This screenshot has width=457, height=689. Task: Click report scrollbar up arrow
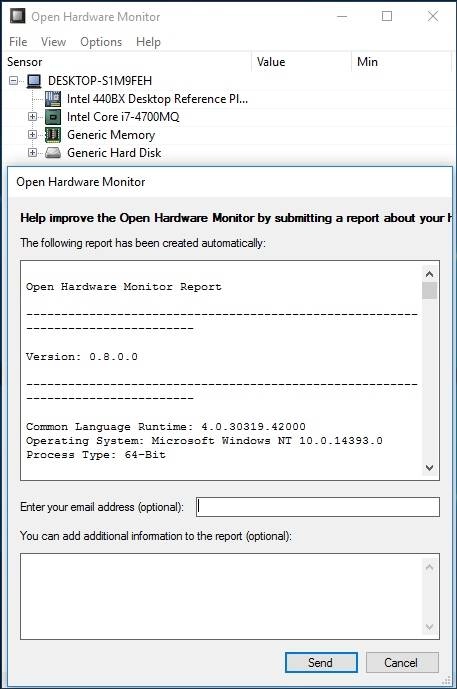click(x=430, y=274)
